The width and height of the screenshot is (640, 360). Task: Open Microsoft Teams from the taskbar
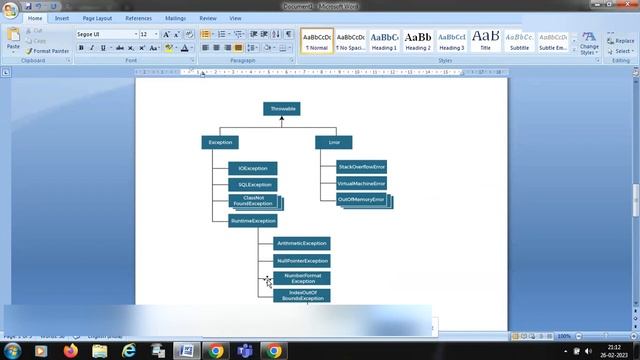coord(245,351)
